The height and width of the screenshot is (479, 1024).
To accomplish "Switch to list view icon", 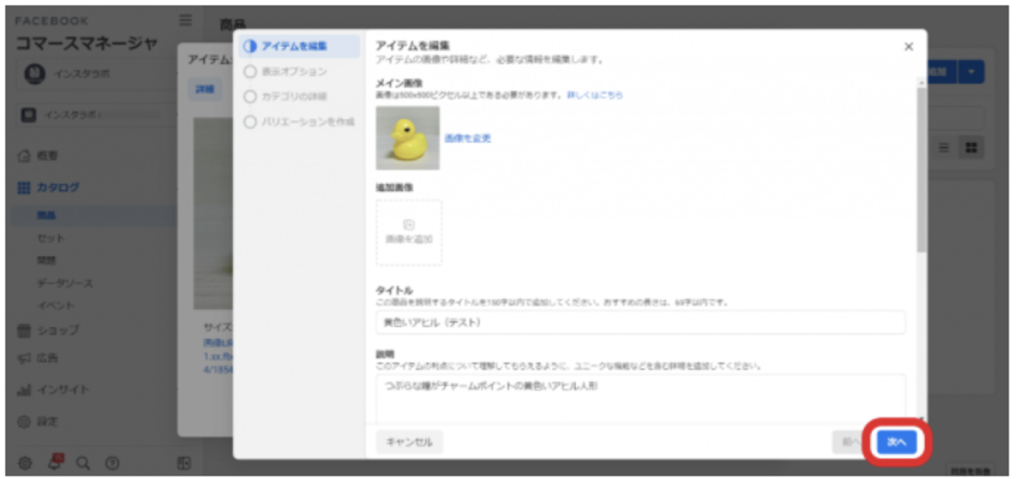I will (x=944, y=147).
